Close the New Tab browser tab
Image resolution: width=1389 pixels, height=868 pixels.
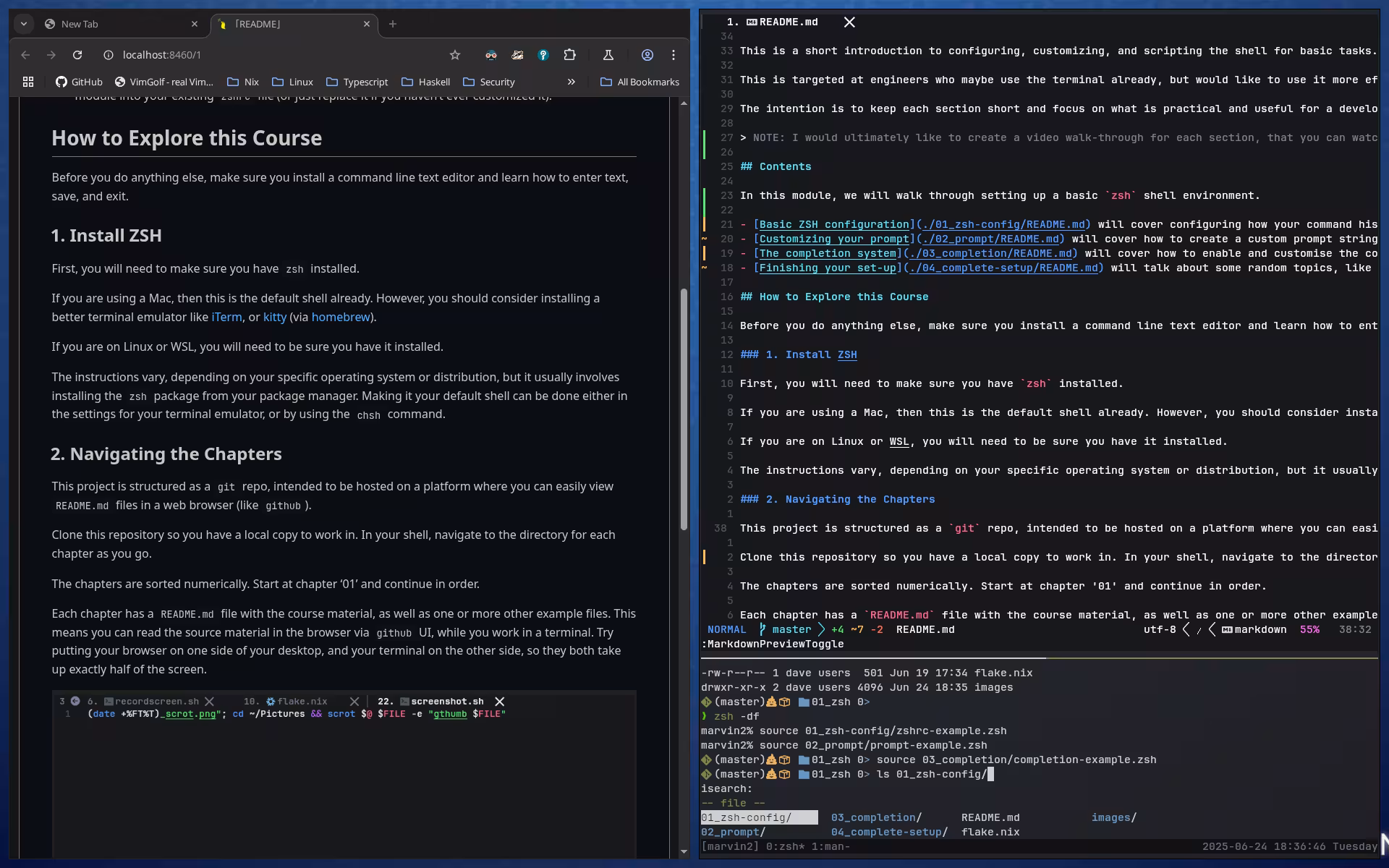[x=194, y=24]
